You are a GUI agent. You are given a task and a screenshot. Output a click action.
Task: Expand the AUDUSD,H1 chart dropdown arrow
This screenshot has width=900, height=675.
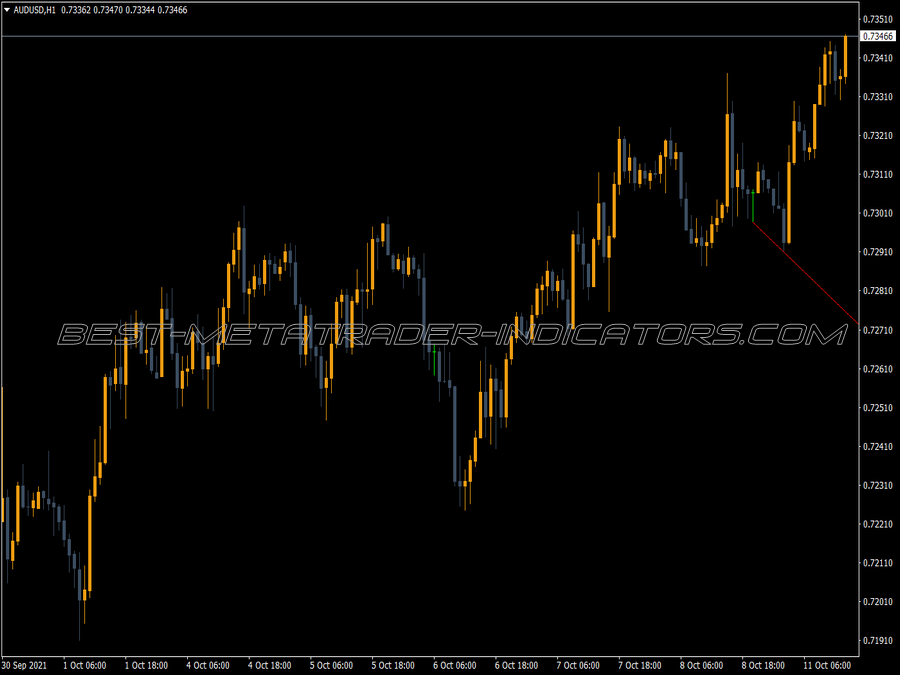click(x=9, y=8)
